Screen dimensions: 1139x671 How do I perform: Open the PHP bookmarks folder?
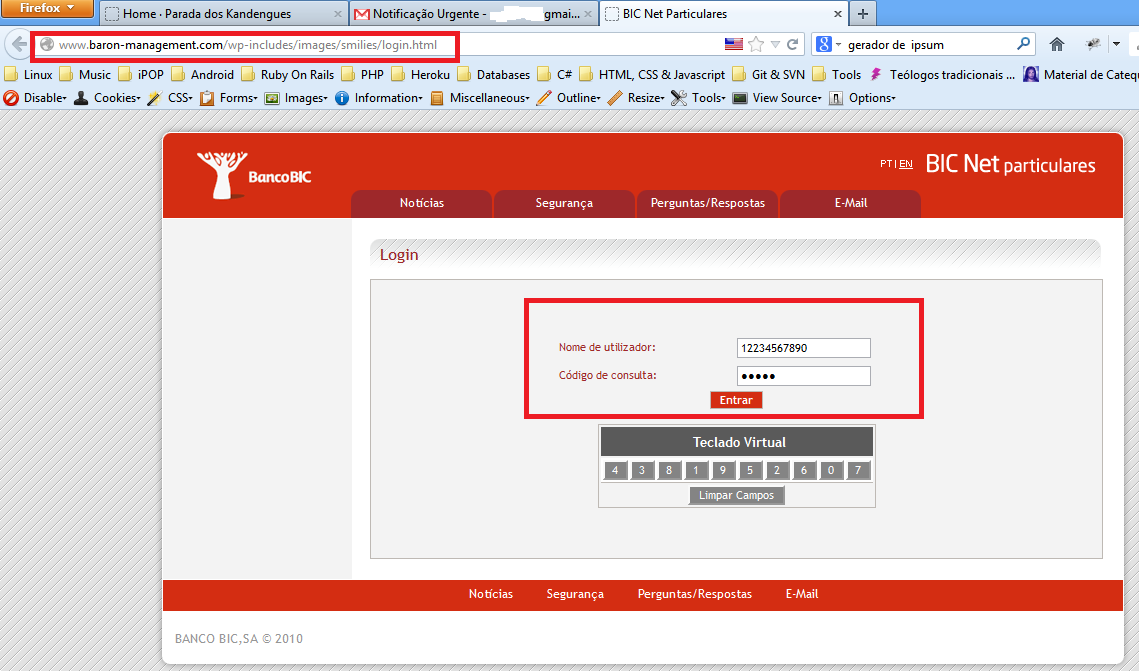pyautogui.click(x=363, y=74)
